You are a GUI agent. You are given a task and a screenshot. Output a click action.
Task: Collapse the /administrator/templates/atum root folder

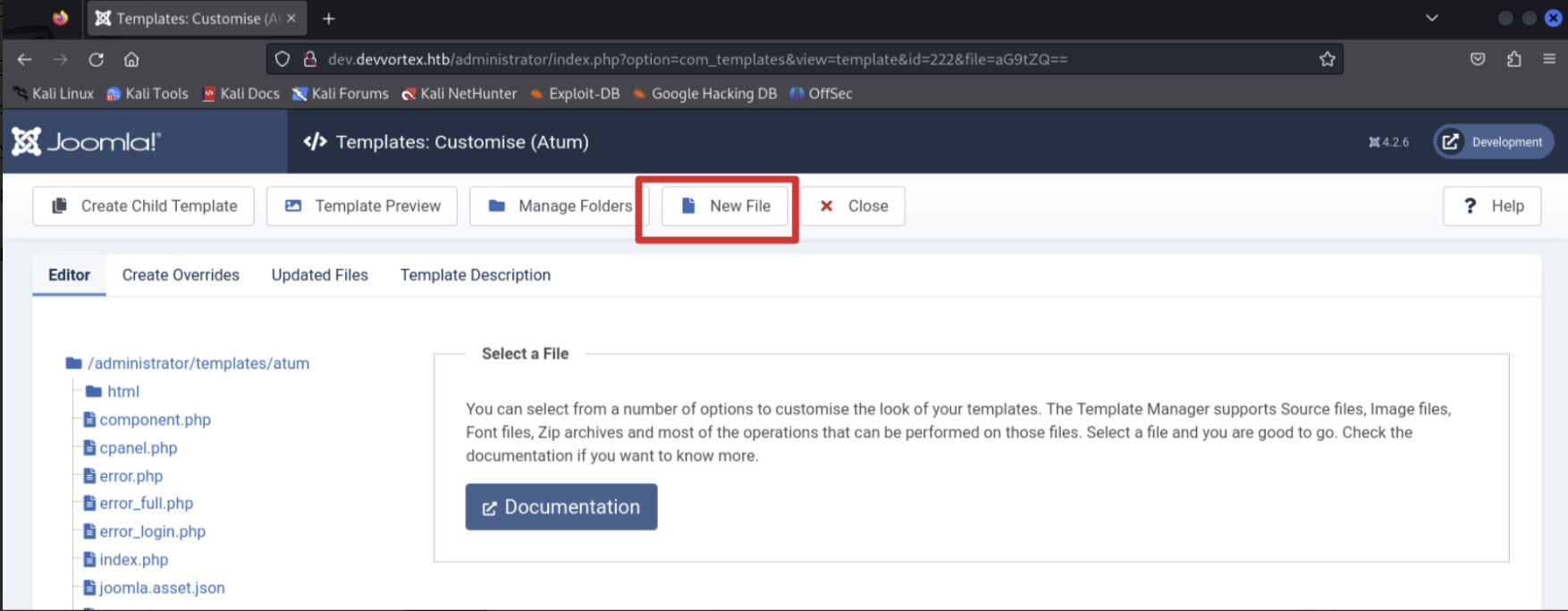click(x=198, y=364)
